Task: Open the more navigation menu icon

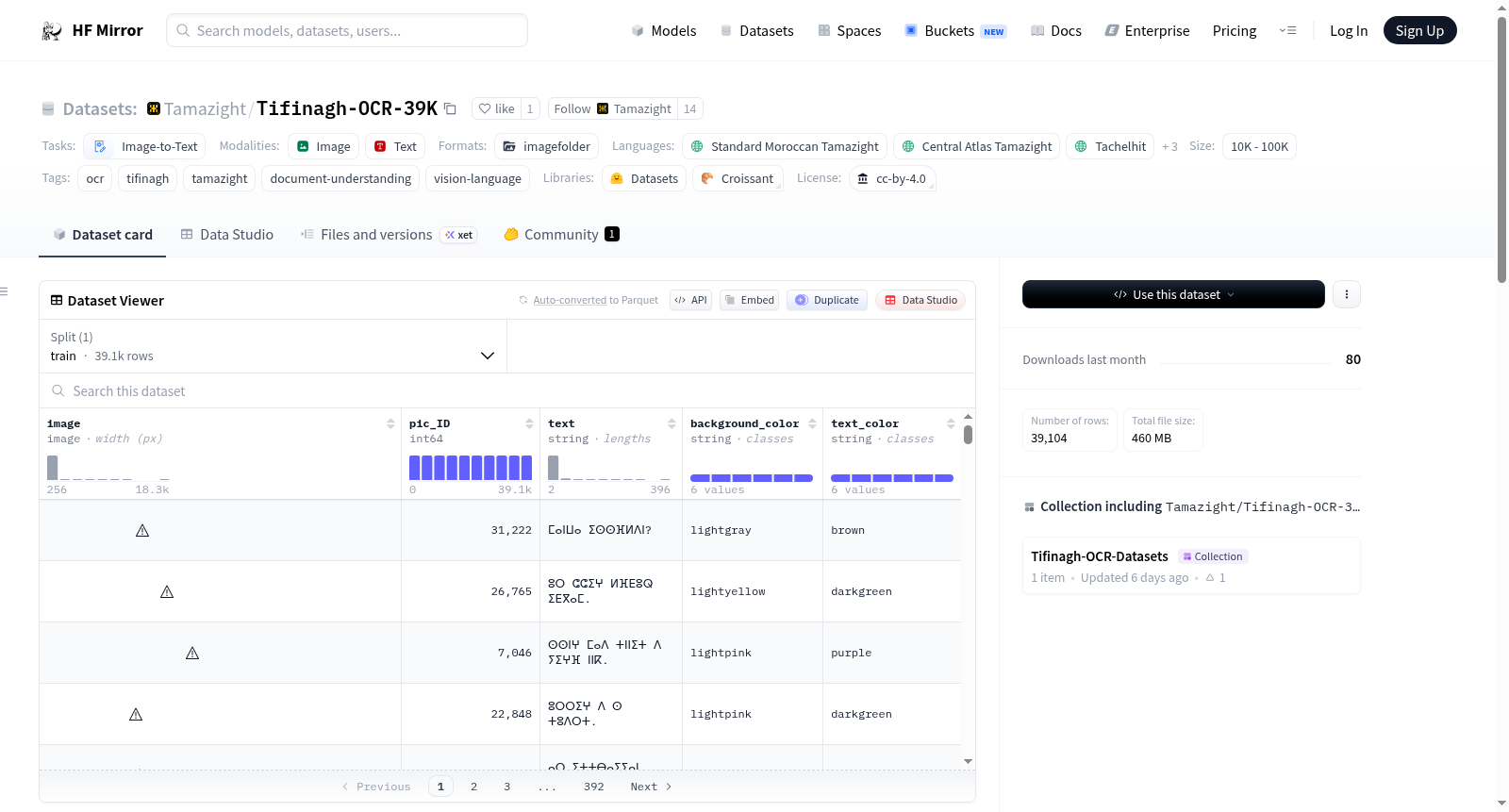Action: coord(1287,31)
